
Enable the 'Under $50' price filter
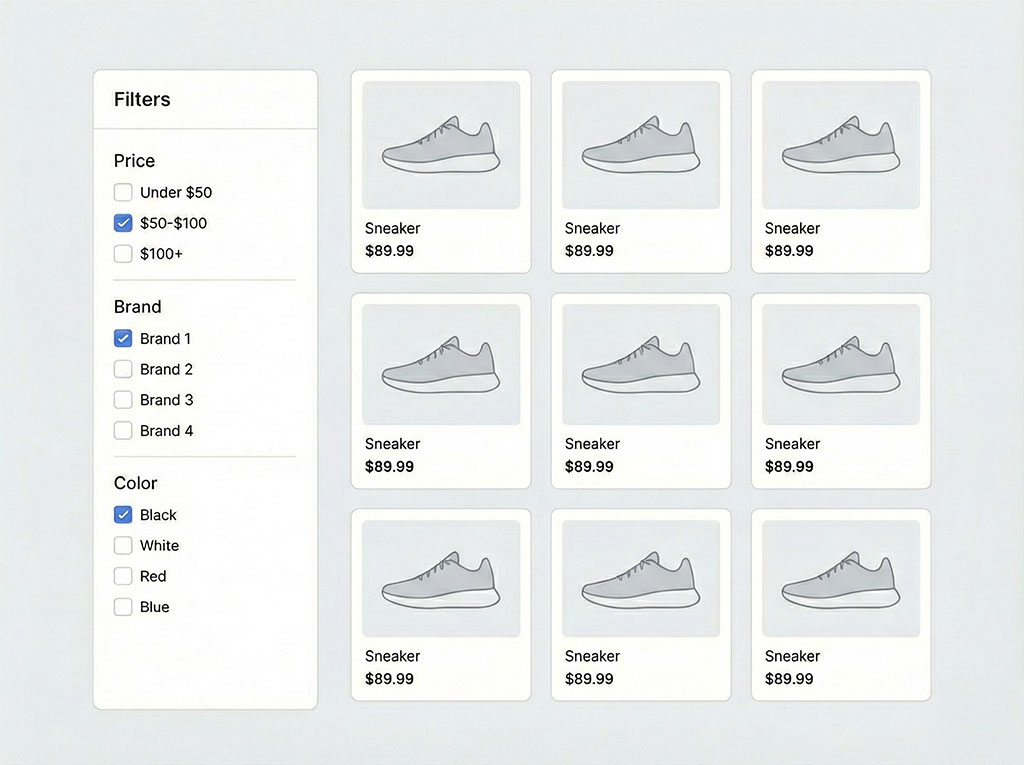[x=123, y=192]
